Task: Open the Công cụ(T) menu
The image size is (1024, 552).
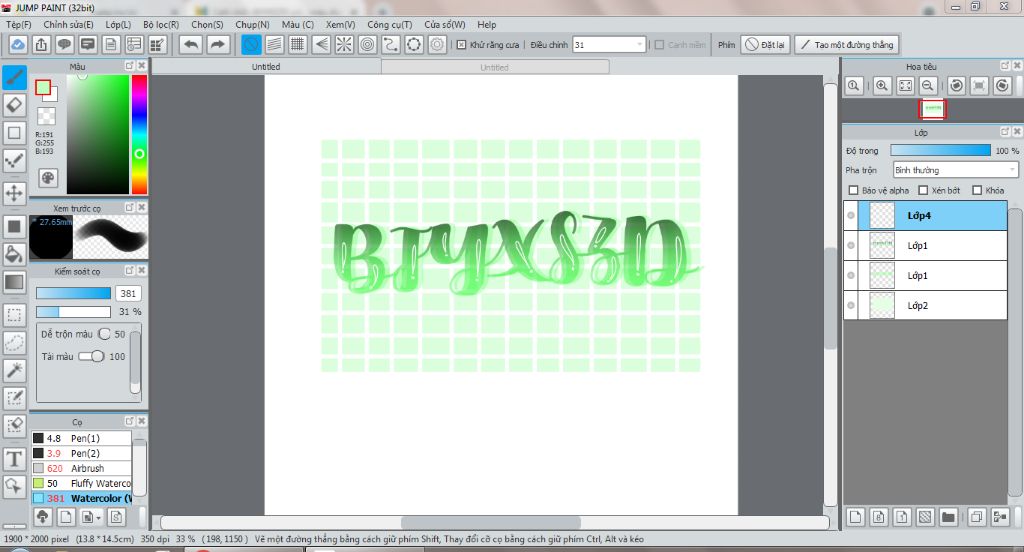Action: tap(389, 24)
